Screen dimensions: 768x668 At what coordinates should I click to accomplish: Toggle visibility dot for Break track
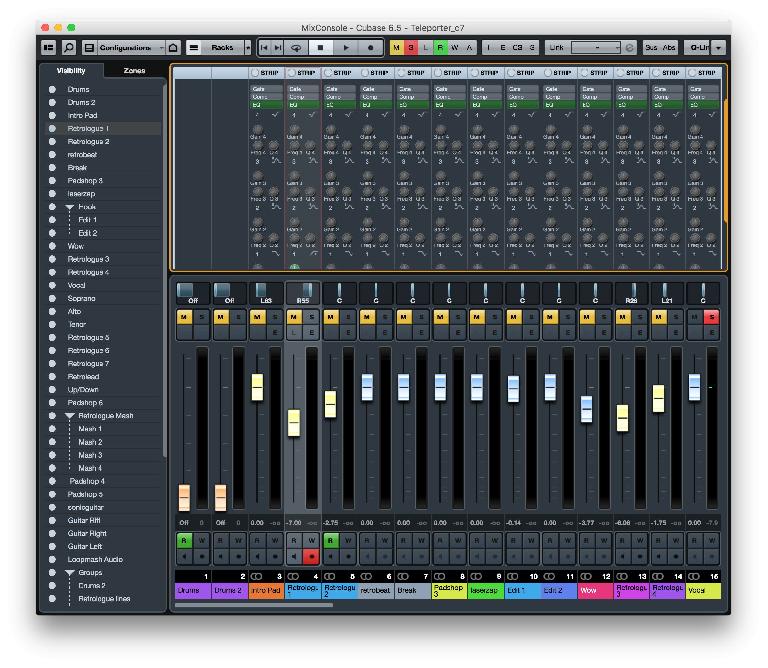(x=52, y=167)
